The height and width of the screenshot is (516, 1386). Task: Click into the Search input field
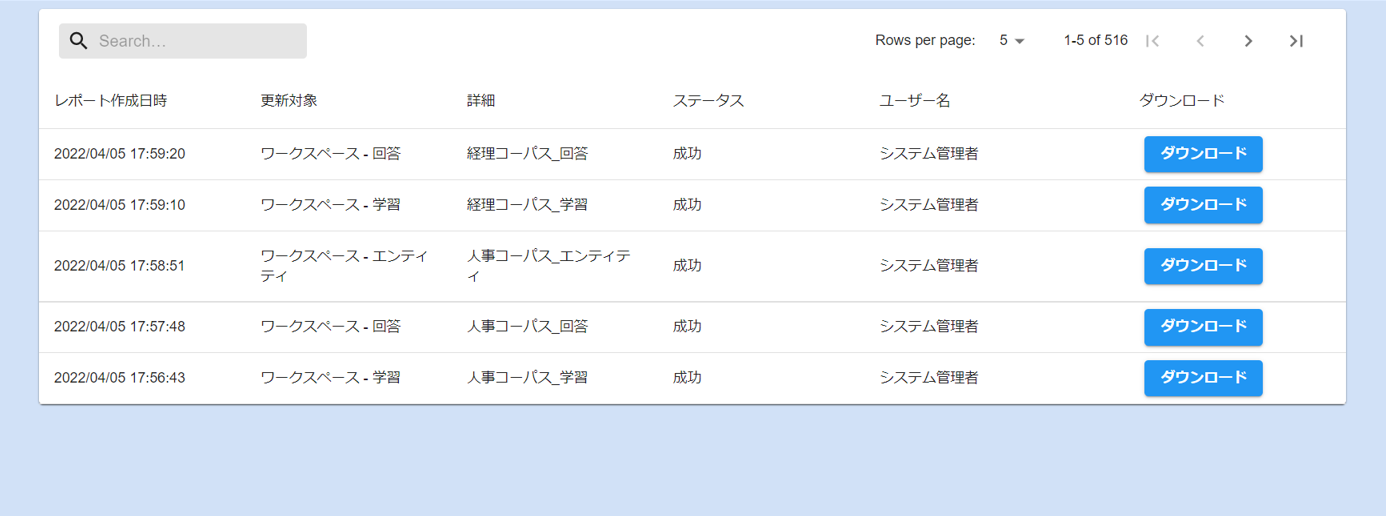click(195, 41)
